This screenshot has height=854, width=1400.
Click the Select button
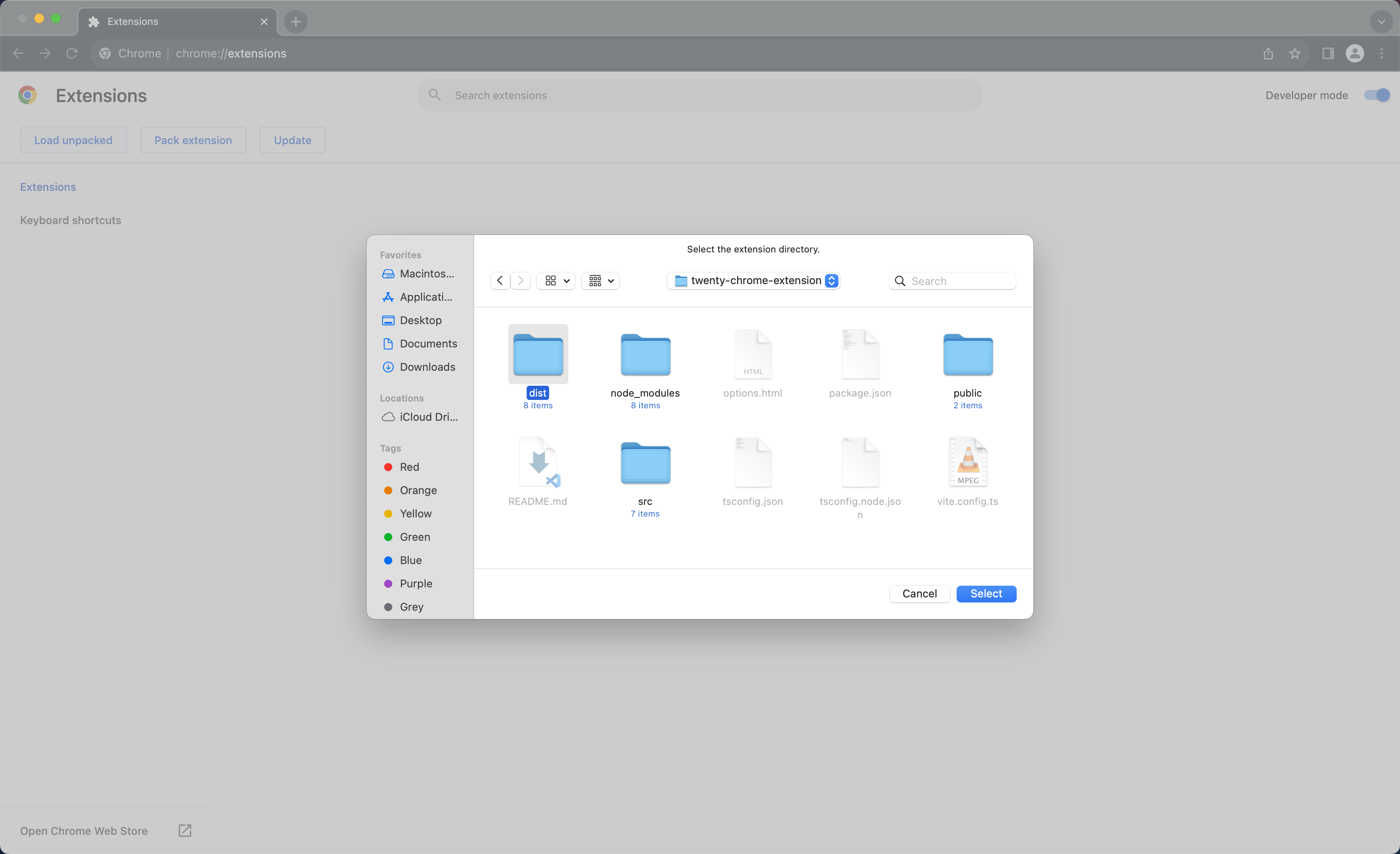point(986,594)
